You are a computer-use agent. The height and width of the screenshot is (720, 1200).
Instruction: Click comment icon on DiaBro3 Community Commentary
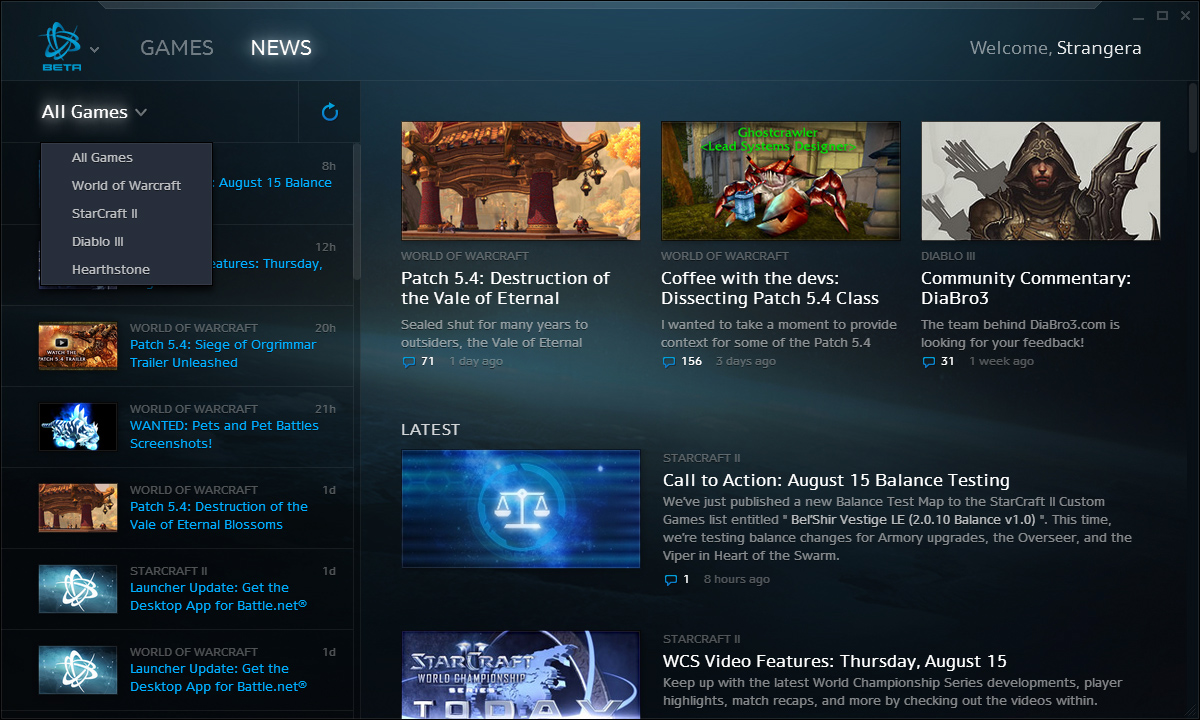(x=928, y=361)
